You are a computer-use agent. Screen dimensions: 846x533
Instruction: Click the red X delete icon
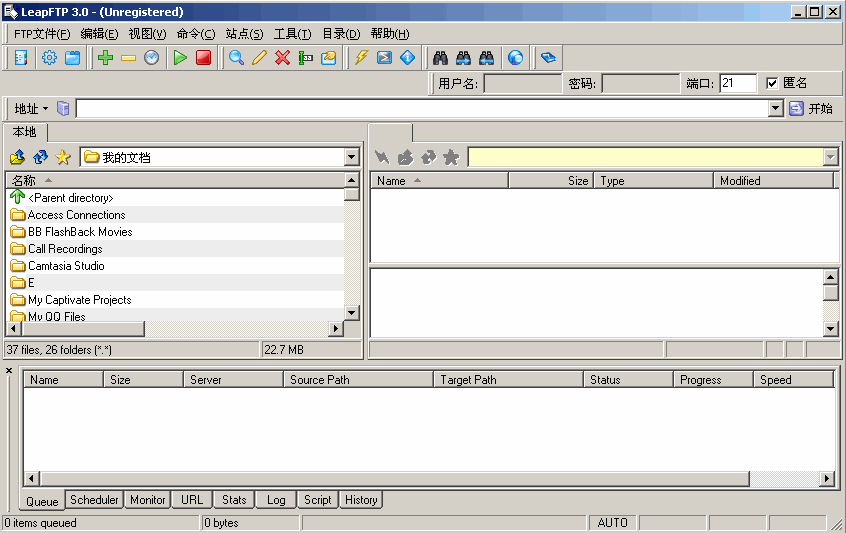point(282,58)
